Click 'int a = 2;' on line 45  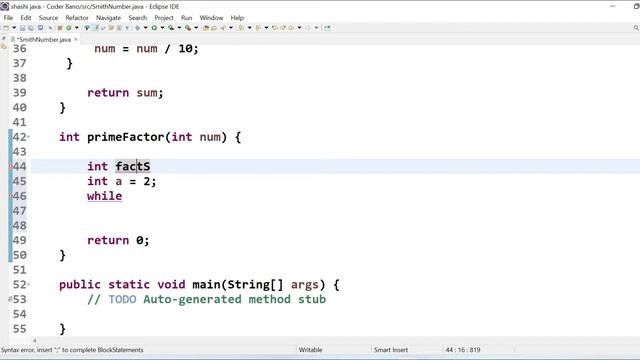point(122,181)
